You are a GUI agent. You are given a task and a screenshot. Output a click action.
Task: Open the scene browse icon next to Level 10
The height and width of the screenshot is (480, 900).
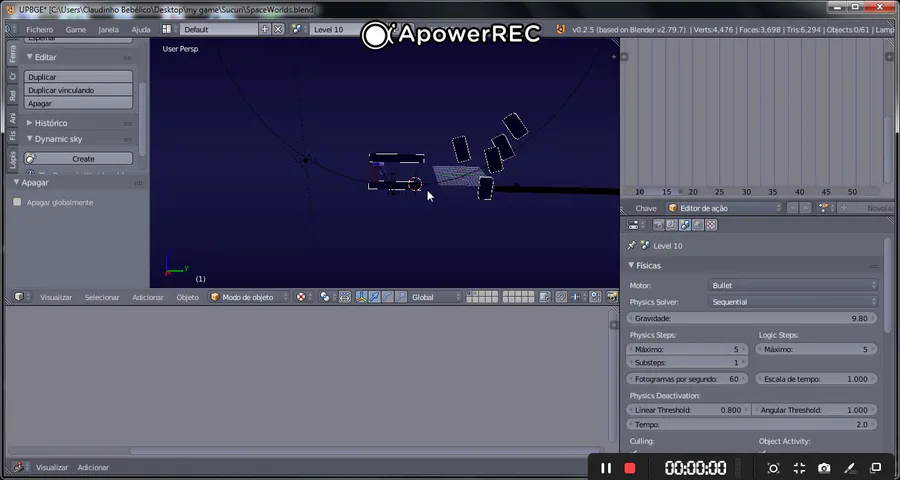(x=299, y=29)
